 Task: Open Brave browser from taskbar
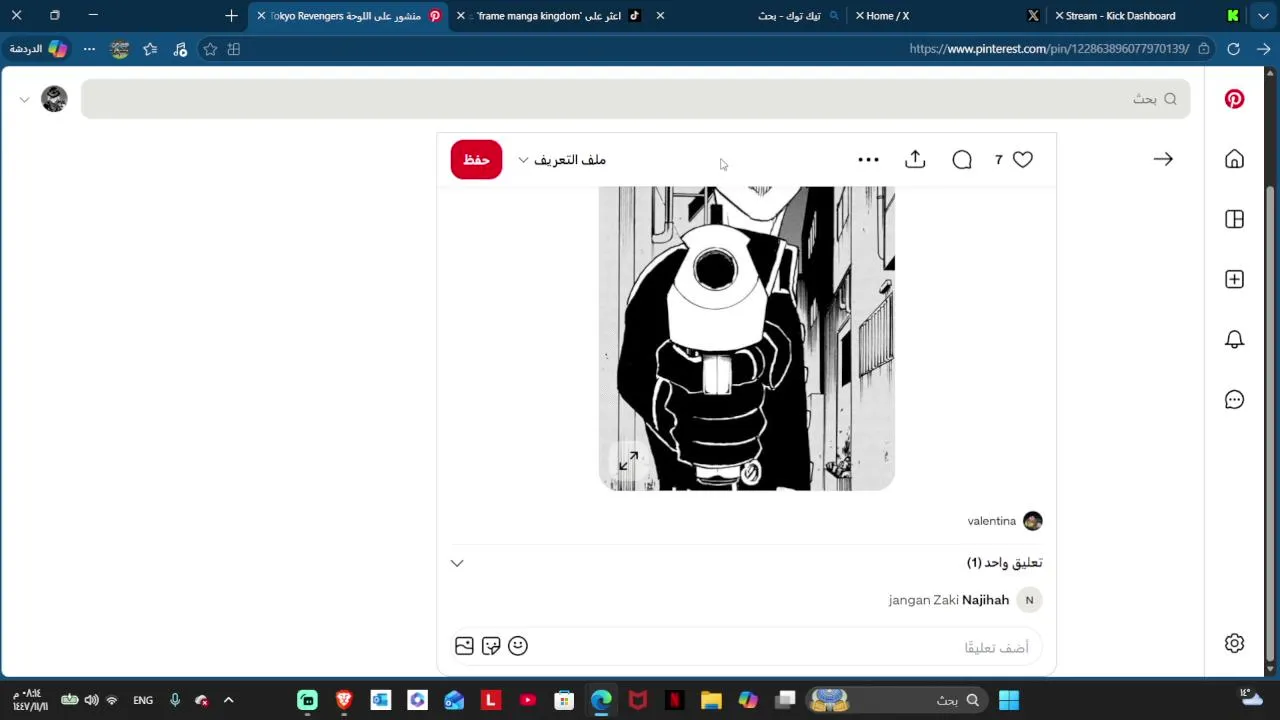(x=344, y=700)
